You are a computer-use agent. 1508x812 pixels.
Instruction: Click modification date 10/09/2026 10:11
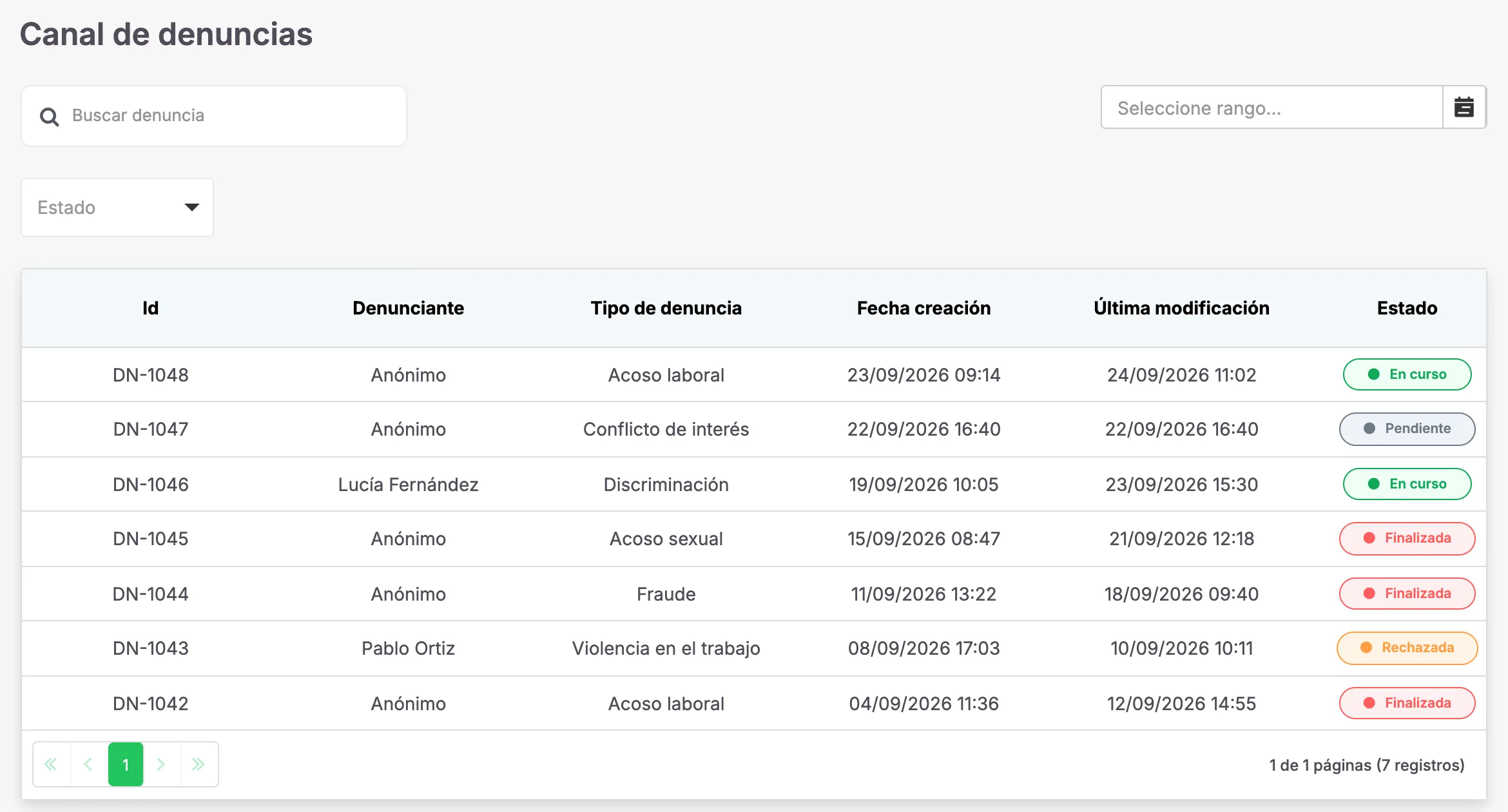tap(1182, 648)
